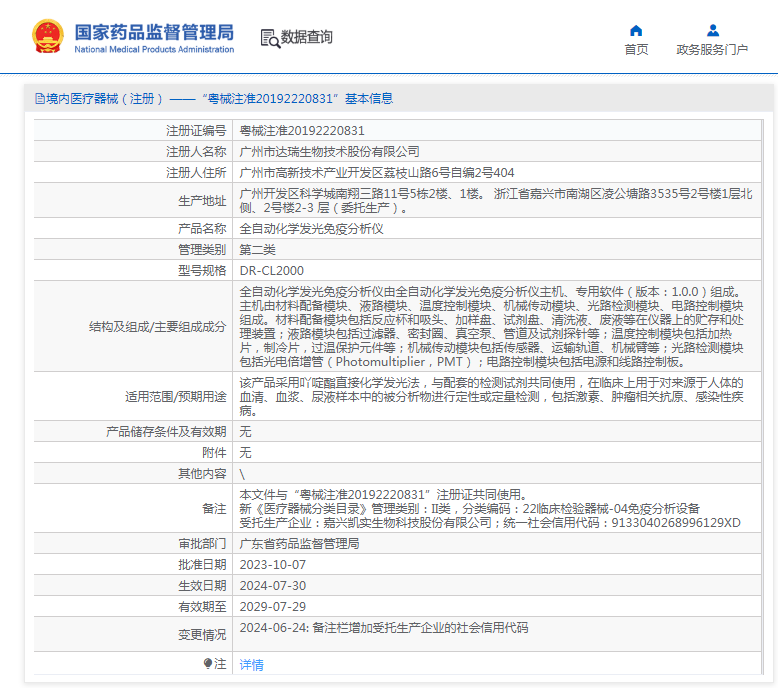Image resolution: width=778 pixels, height=688 pixels.
Task: Click the 型号规格 label
Action: click(202, 271)
